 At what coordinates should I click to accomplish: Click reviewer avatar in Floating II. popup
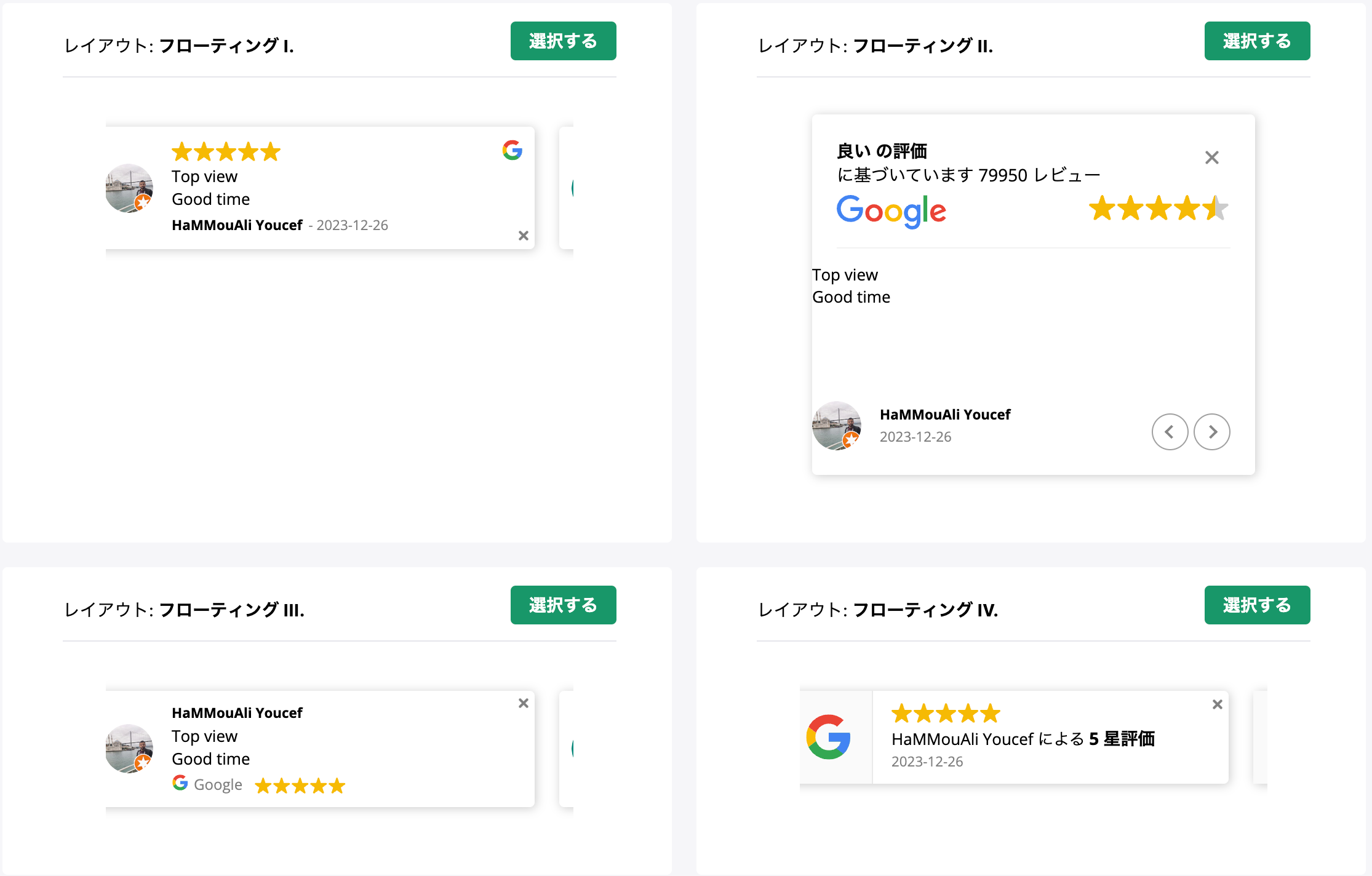point(837,426)
